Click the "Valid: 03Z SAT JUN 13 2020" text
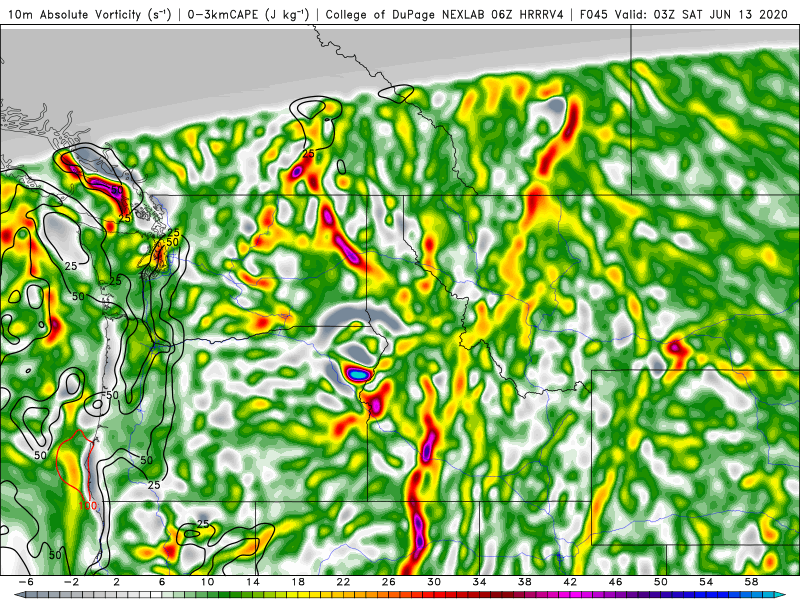800x600 pixels. click(x=702, y=15)
